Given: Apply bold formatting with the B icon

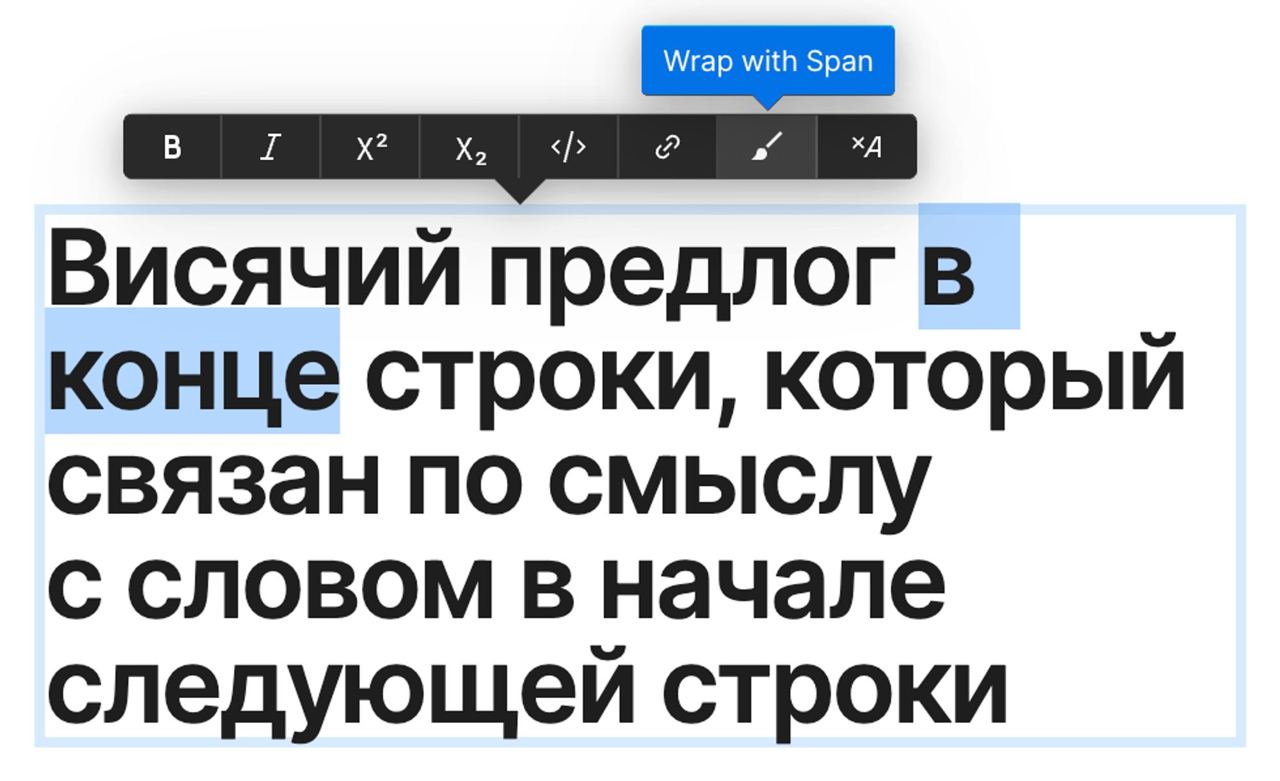Looking at the screenshot, I should click(x=172, y=147).
